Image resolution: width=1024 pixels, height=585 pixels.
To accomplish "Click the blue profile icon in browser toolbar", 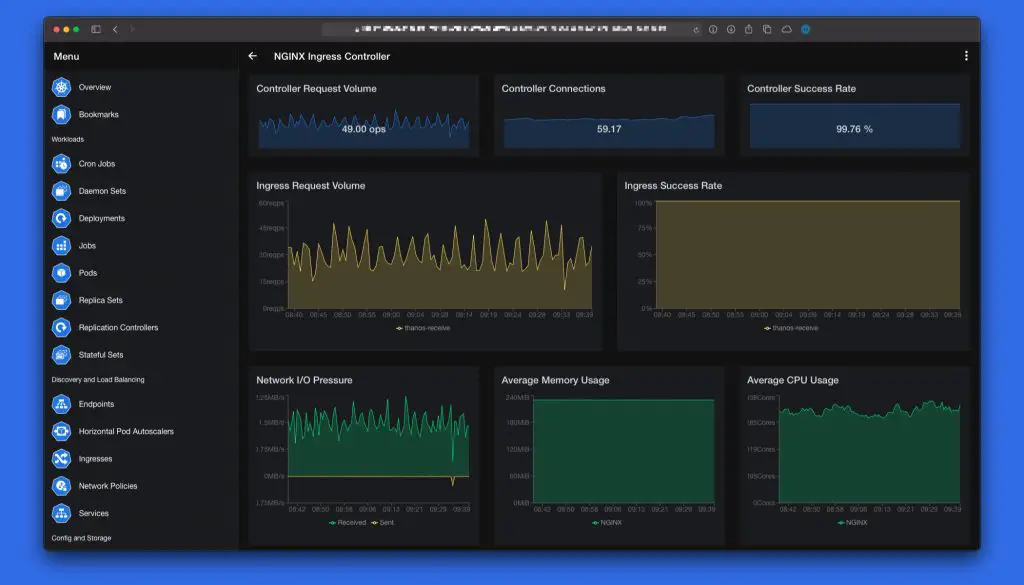I will click(x=805, y=29).
